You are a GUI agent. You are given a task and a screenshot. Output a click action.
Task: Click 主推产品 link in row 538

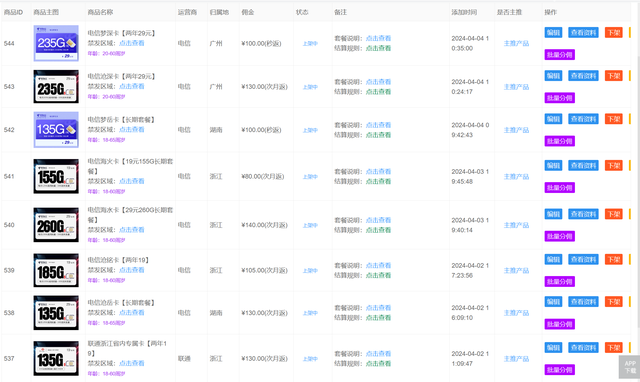coord(516,313)
